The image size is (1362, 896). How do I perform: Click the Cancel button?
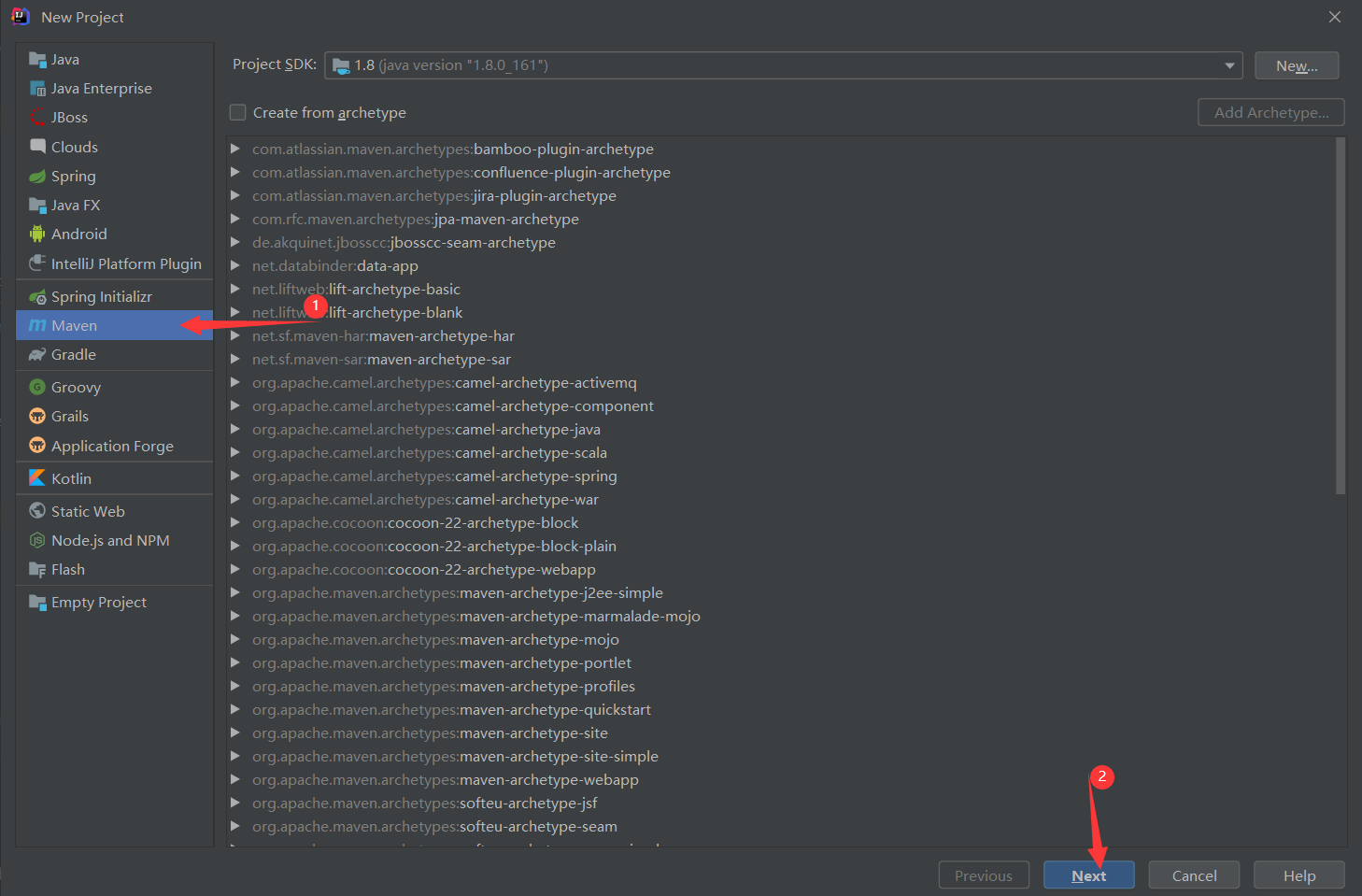[x=1194, y=875]
